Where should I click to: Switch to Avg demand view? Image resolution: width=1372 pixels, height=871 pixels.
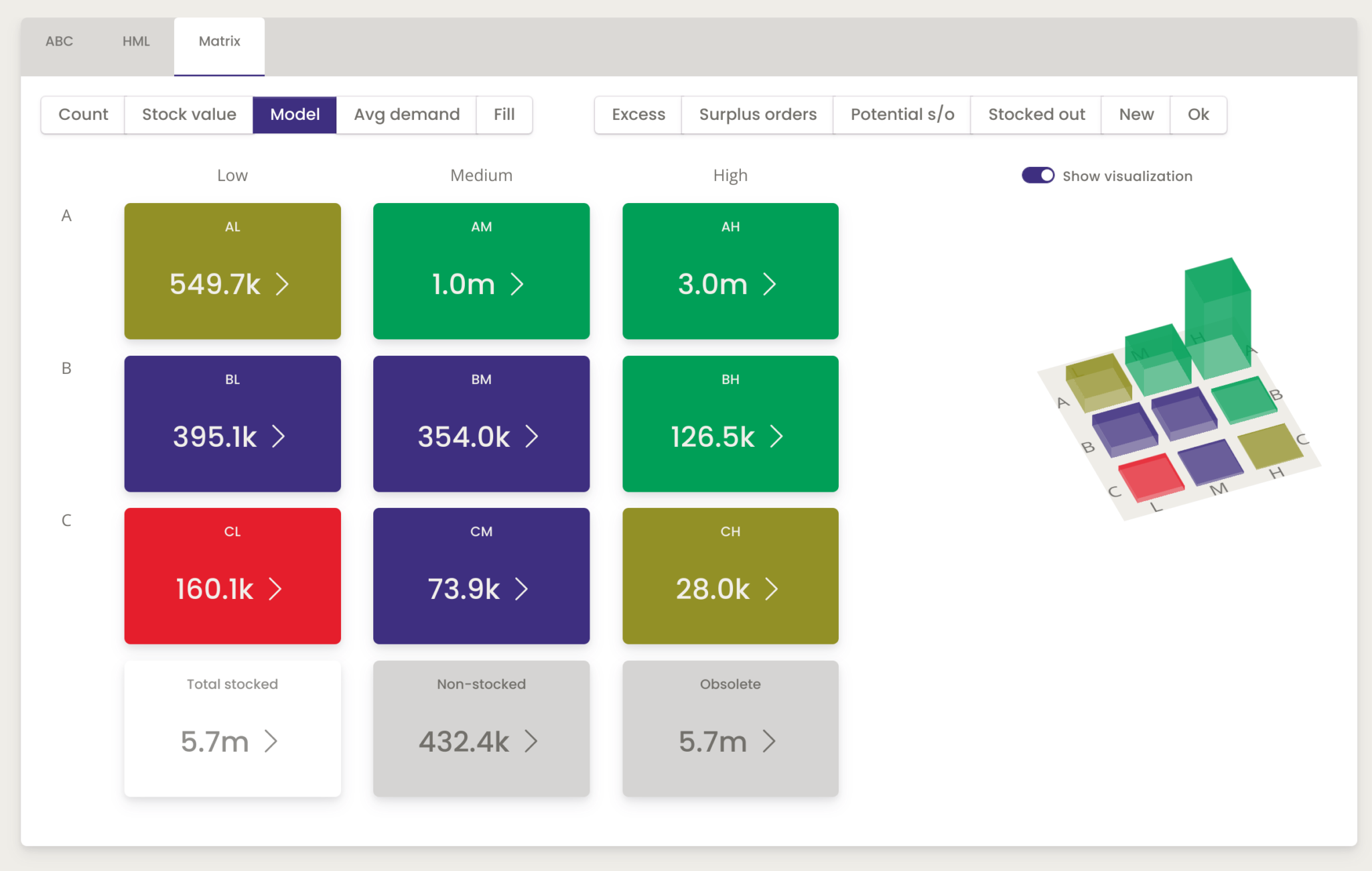click(x=406, y=114)
